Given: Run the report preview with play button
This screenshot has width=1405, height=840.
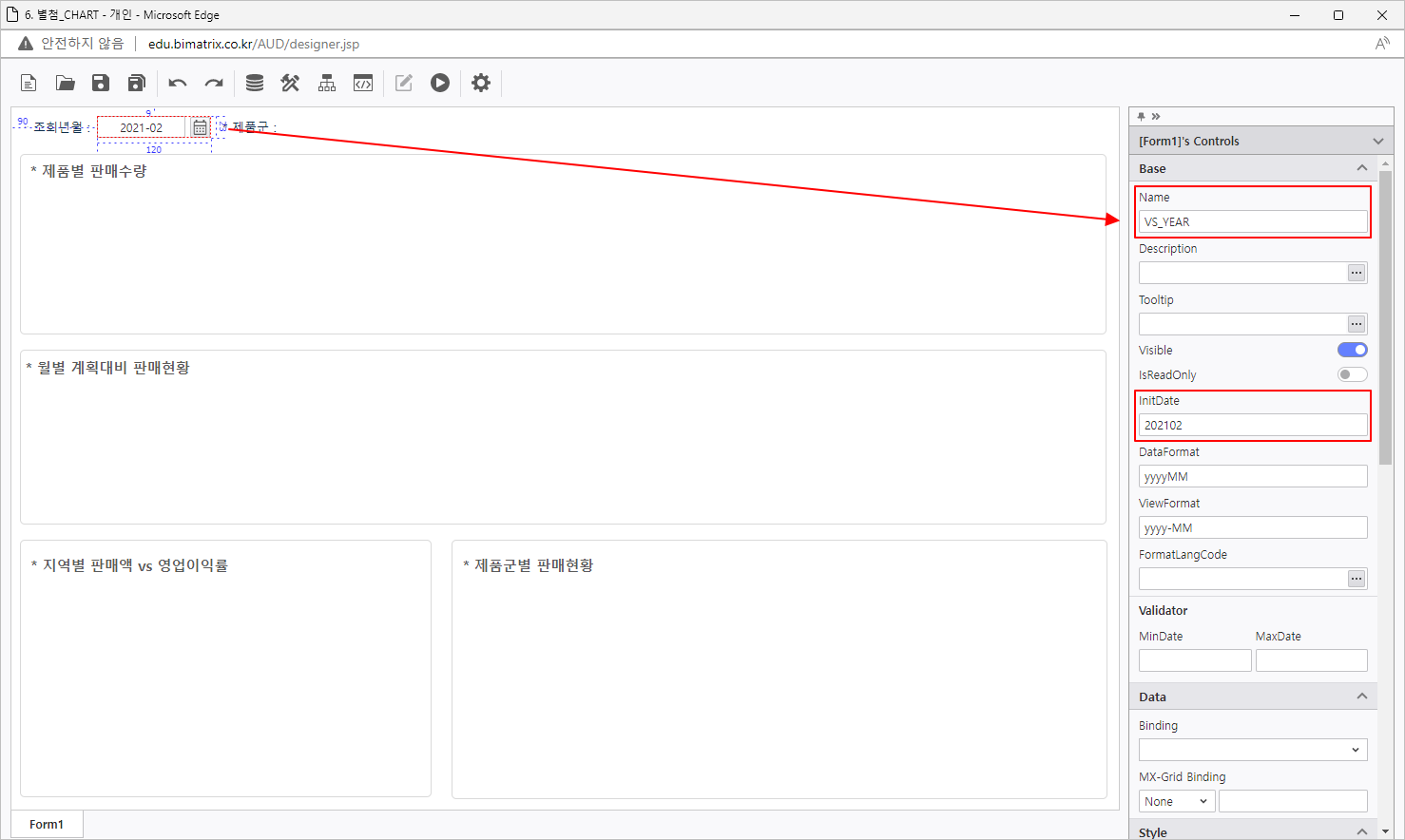Looking at the screenshot, I should (440, 83).
